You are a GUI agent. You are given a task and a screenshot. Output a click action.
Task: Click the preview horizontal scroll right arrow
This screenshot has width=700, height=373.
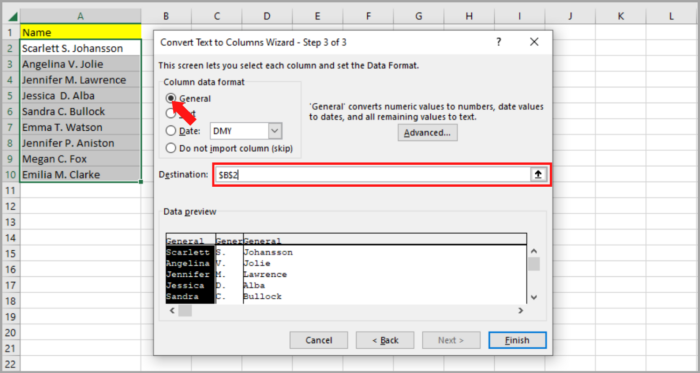pos(521,311)
